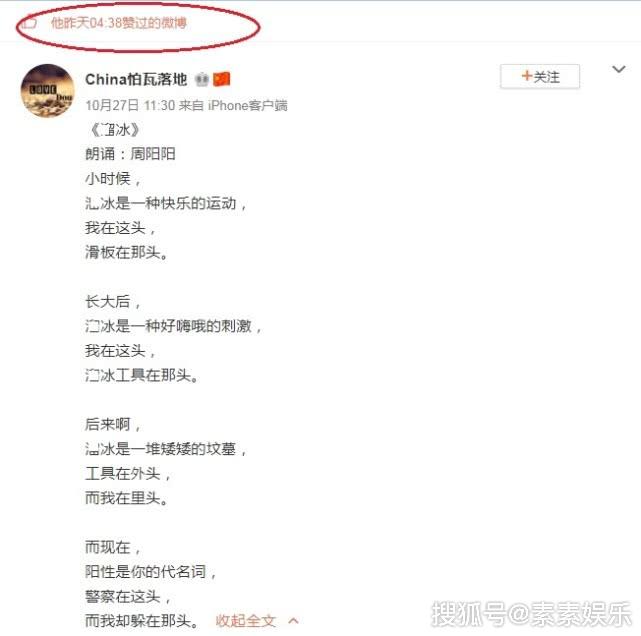
Task: Click the up caret next to 收起全文
Action: [x=293, y=621]
